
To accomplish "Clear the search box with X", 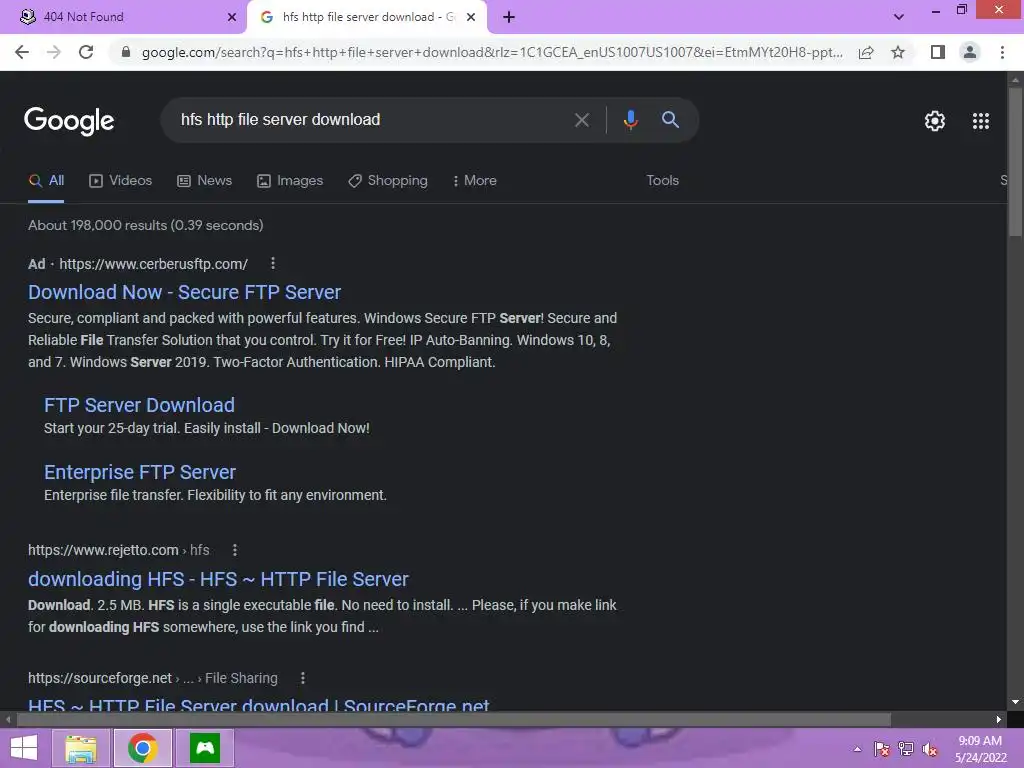I will click(x=581, y=120).
